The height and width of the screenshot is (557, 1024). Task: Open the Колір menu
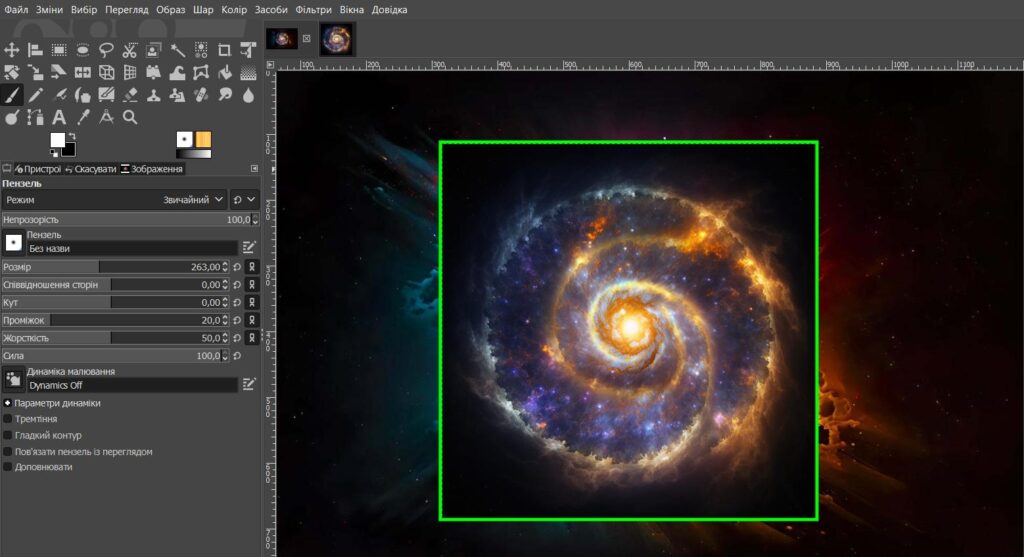coord(234,10)
